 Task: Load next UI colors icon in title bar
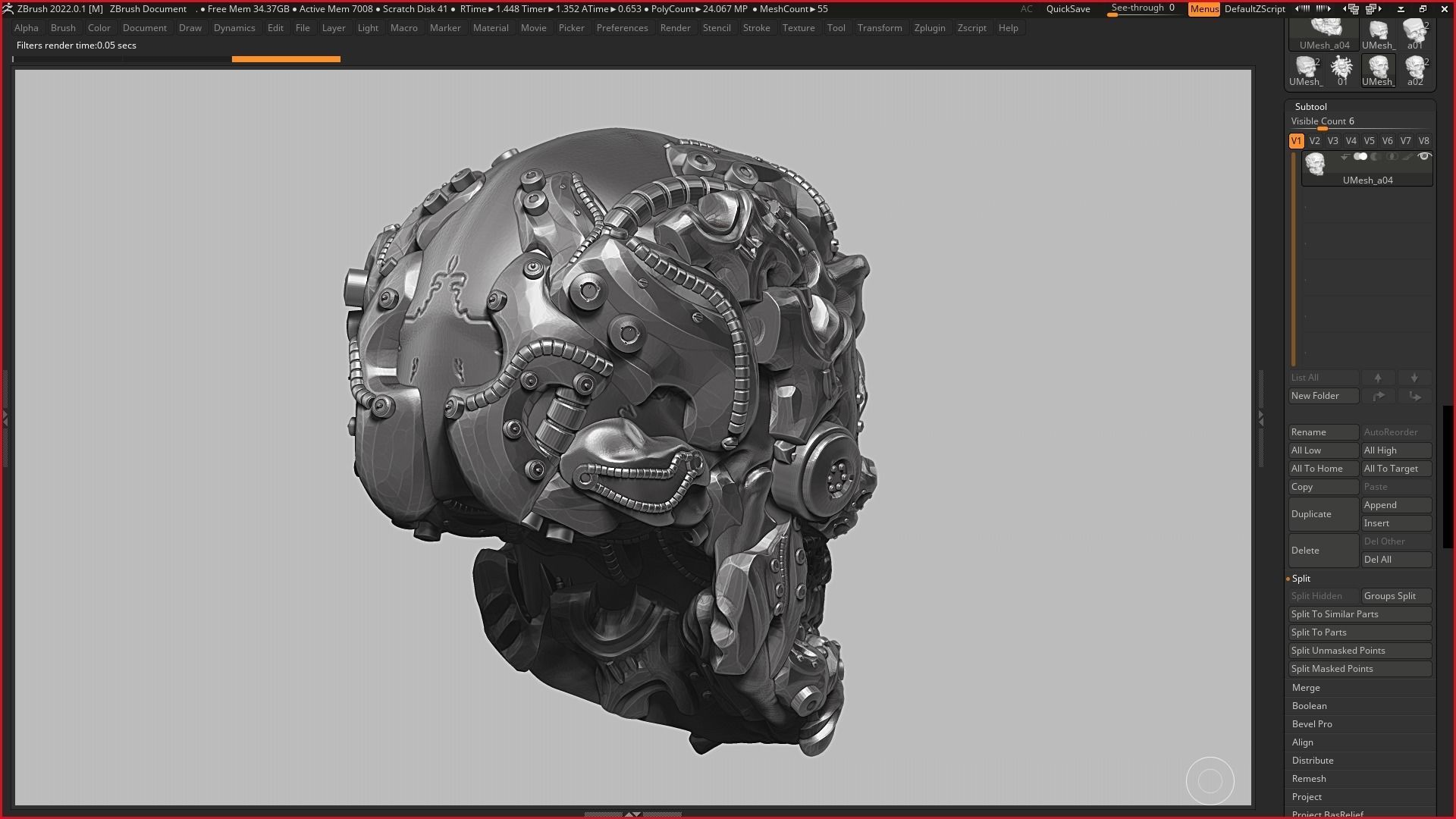point(1323,9)
